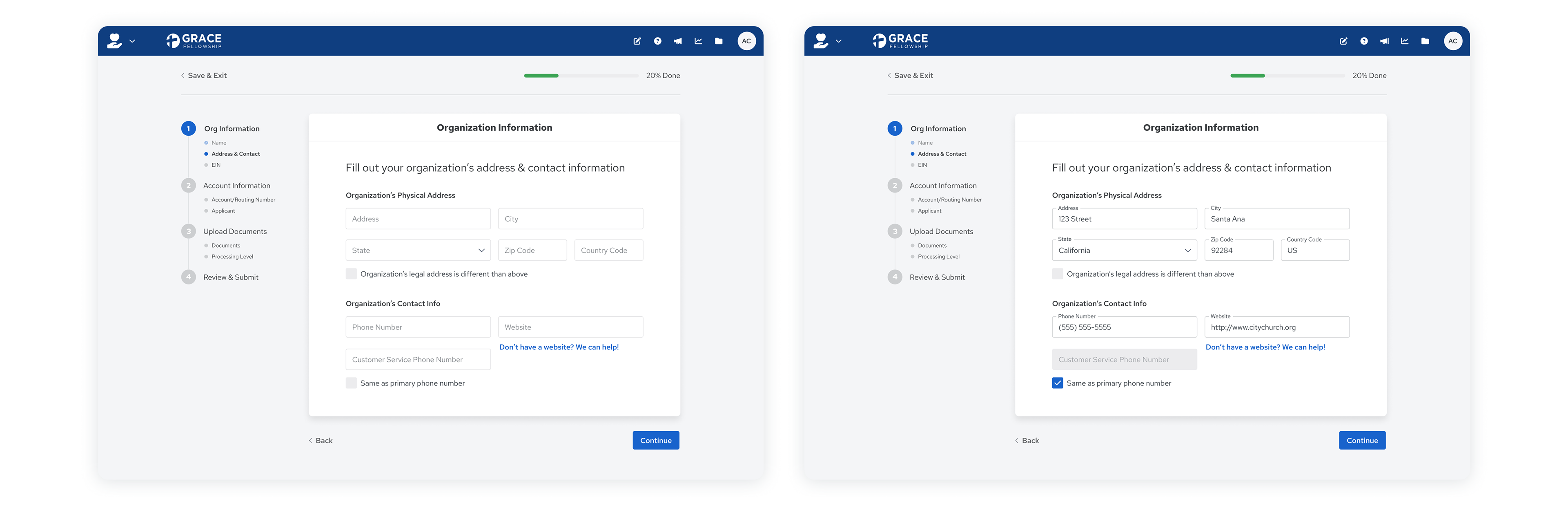Click the edit pencil icon in left screen header

tap(637, 41)
